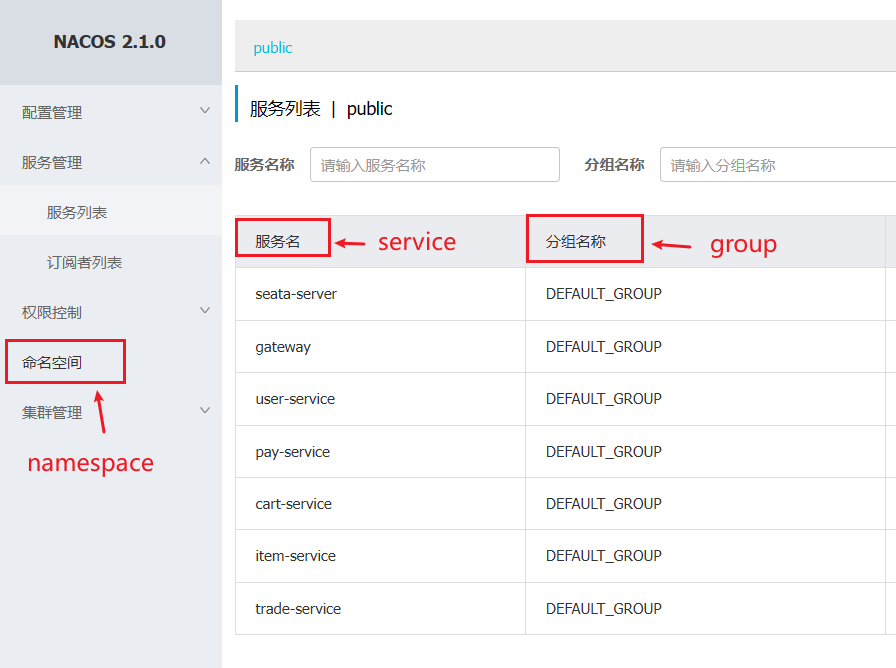Click the 服务名称 search input field
Image resolution: width=896 pixels, height=668 pixels.
[x=434, y=165]
